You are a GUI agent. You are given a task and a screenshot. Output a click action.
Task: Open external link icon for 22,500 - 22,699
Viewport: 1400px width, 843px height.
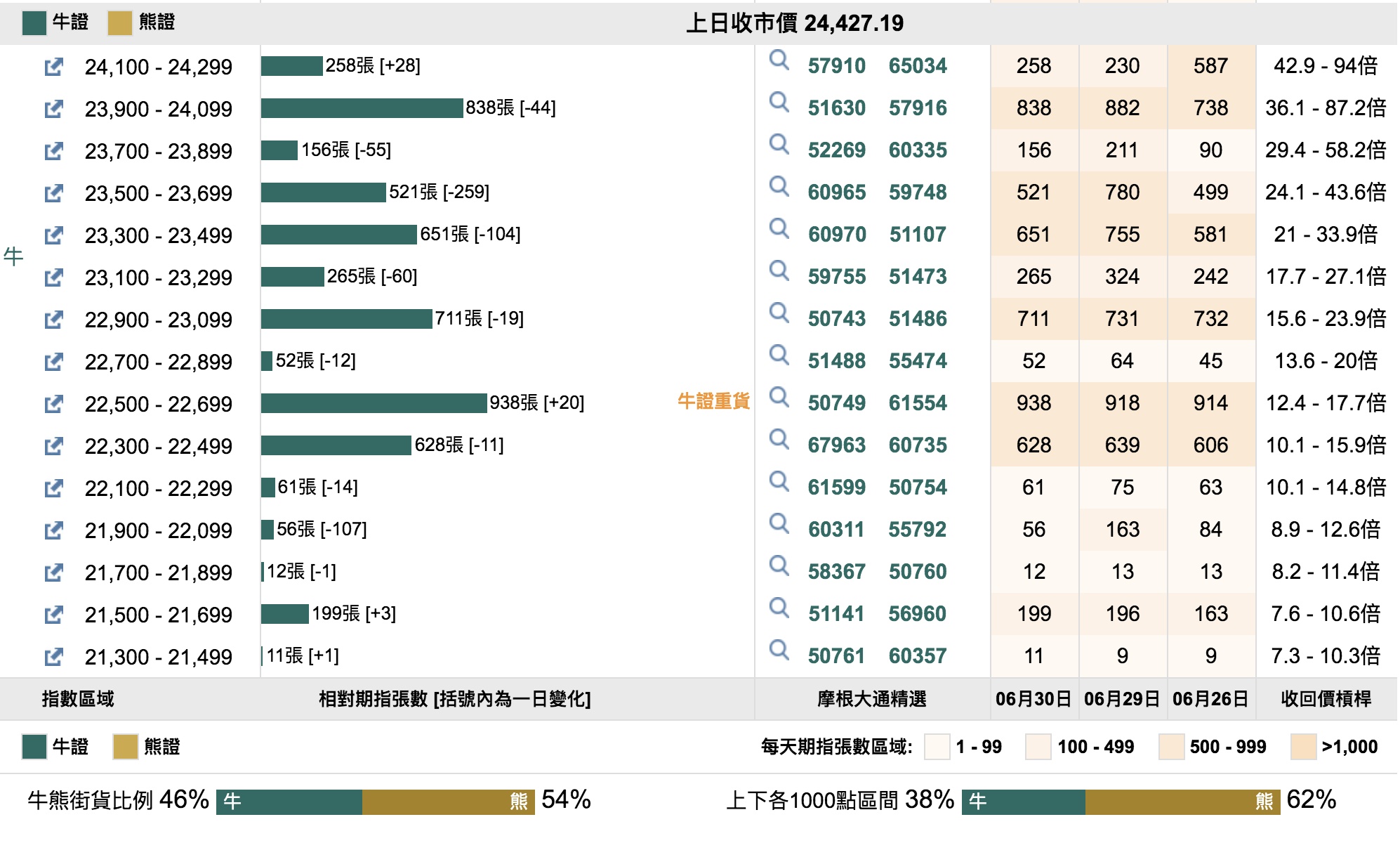coord(53,404)
